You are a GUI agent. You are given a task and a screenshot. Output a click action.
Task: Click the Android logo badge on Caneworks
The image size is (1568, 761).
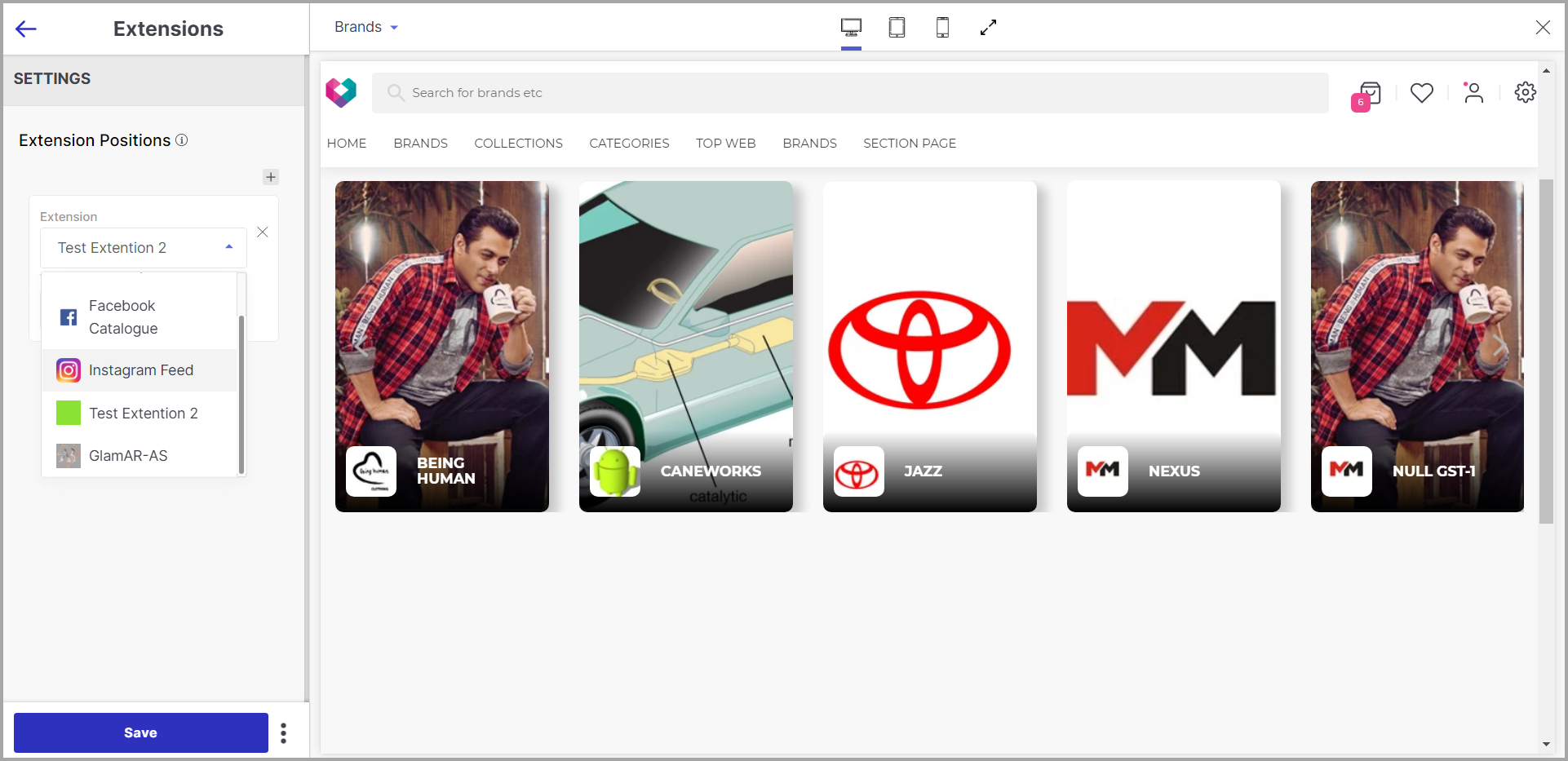tap(615, 471)
